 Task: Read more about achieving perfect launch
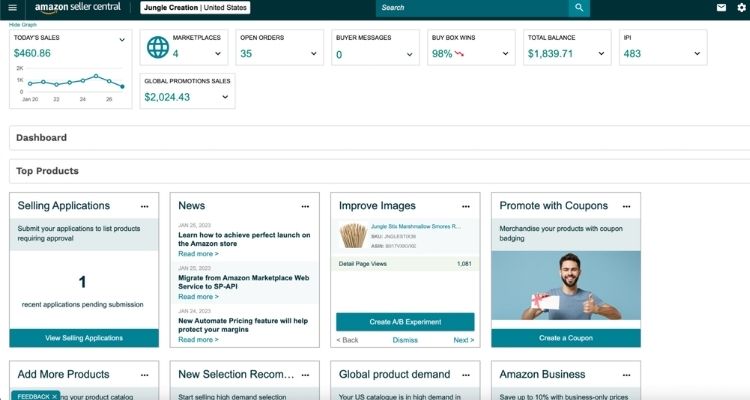[198, 254]
